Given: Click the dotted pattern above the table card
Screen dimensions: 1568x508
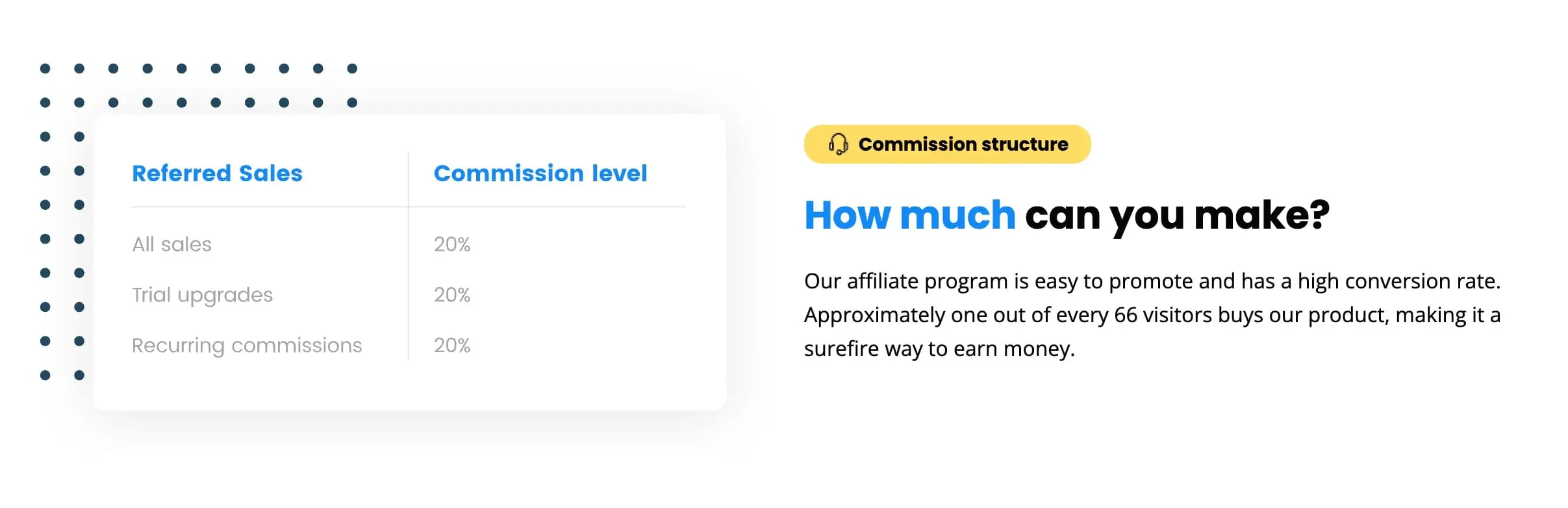Looking at the screenshot, I should click(199, 85).
